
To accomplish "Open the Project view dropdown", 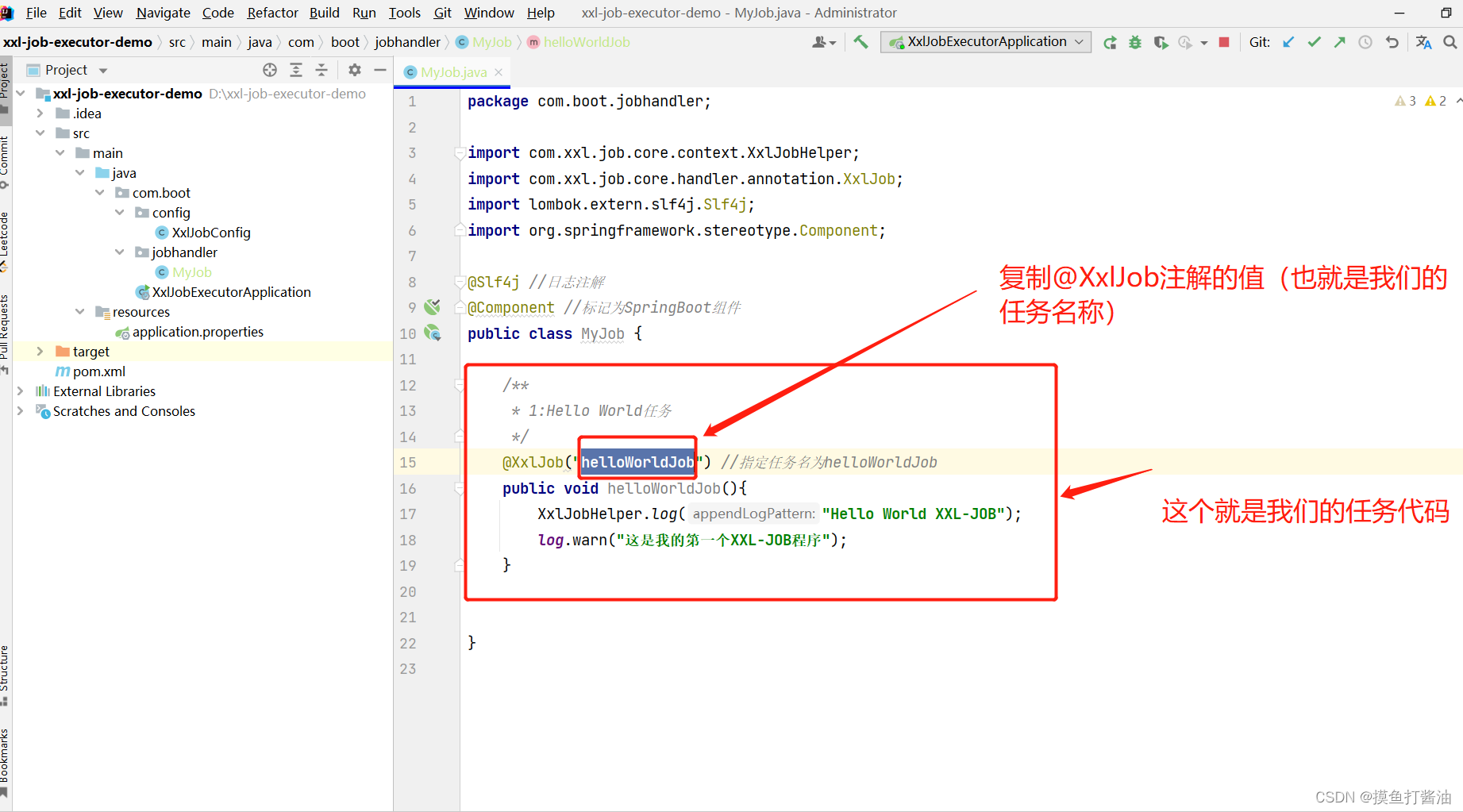I will click(103, 70).
